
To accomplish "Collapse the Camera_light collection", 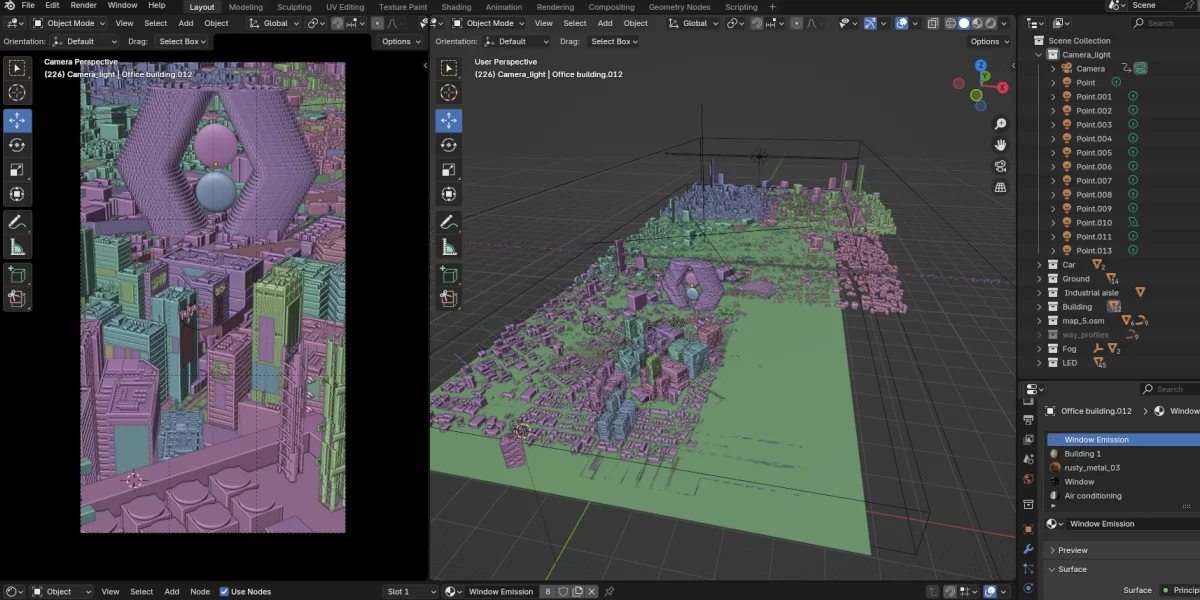I will click(x=1040, y=54).
